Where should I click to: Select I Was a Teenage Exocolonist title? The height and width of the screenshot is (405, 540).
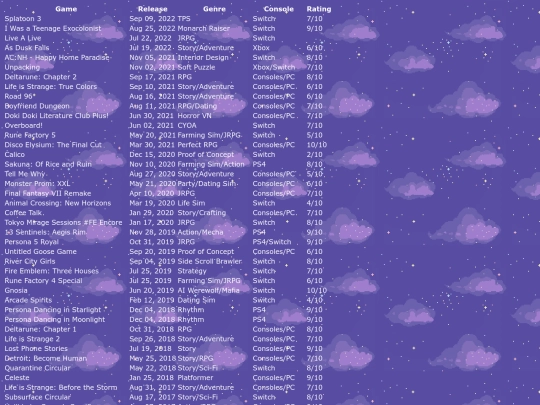(53, 28)
